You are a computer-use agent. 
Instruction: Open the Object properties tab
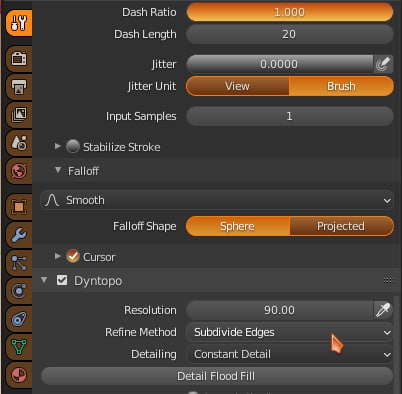tap(19, 207)
